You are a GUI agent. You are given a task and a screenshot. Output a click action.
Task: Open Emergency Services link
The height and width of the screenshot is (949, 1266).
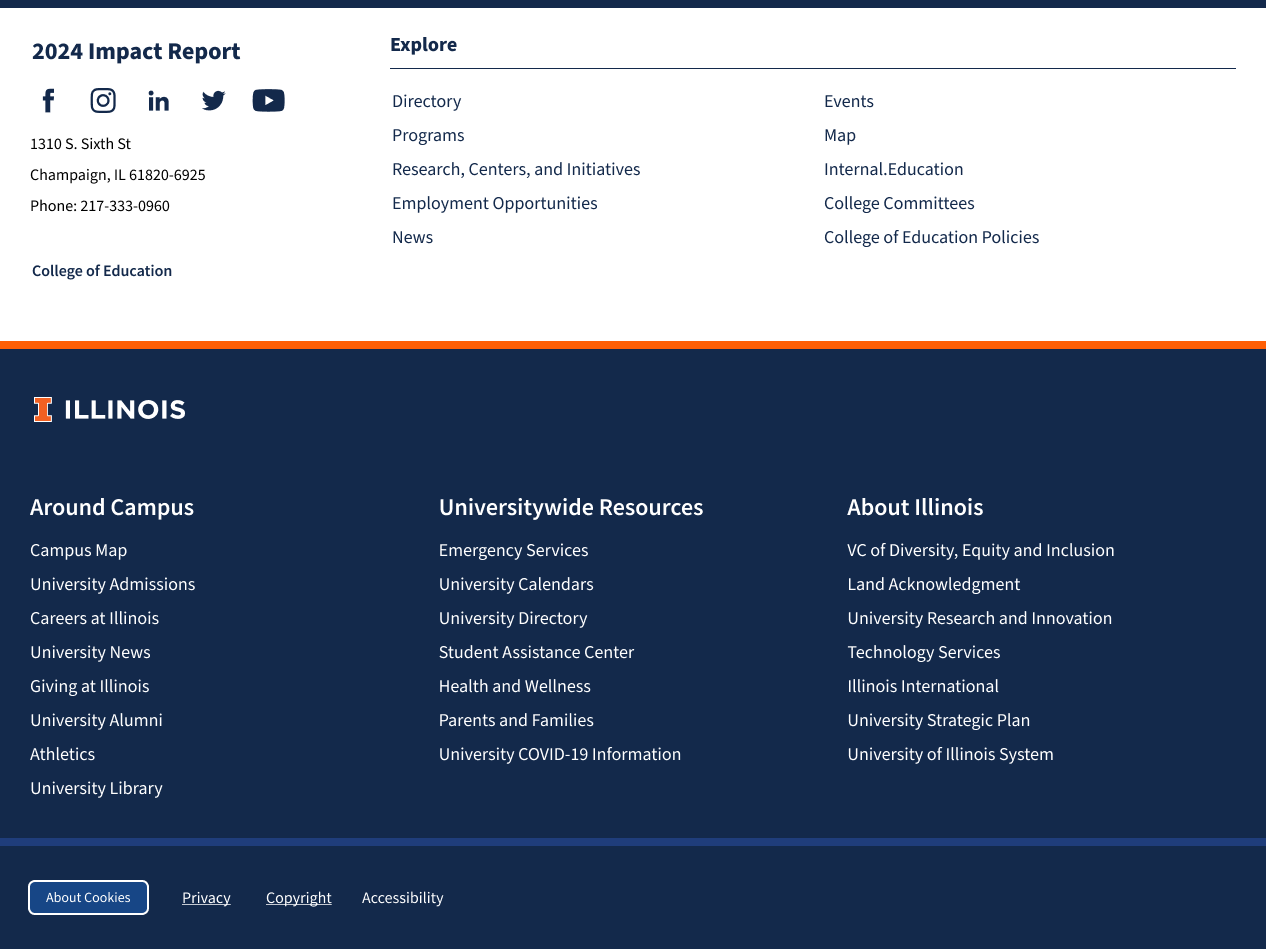[x=513, y=550]
